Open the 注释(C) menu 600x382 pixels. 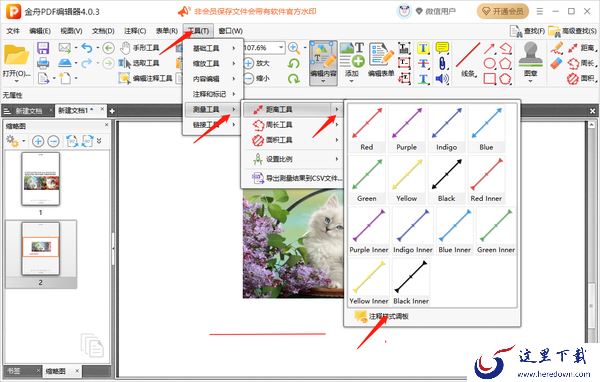(135, 31)
